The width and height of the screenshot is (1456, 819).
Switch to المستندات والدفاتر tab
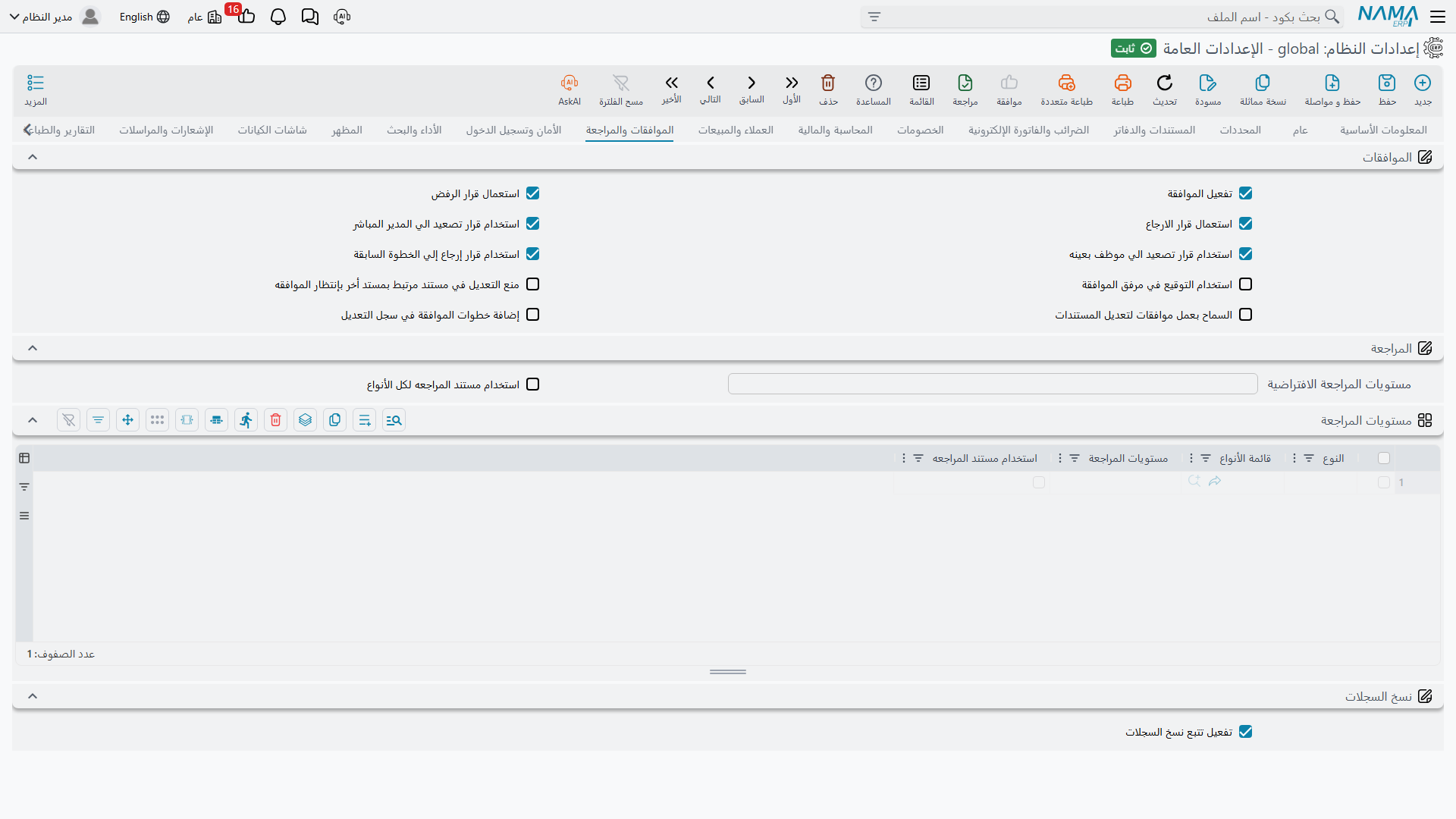[x=1154, y=130]
